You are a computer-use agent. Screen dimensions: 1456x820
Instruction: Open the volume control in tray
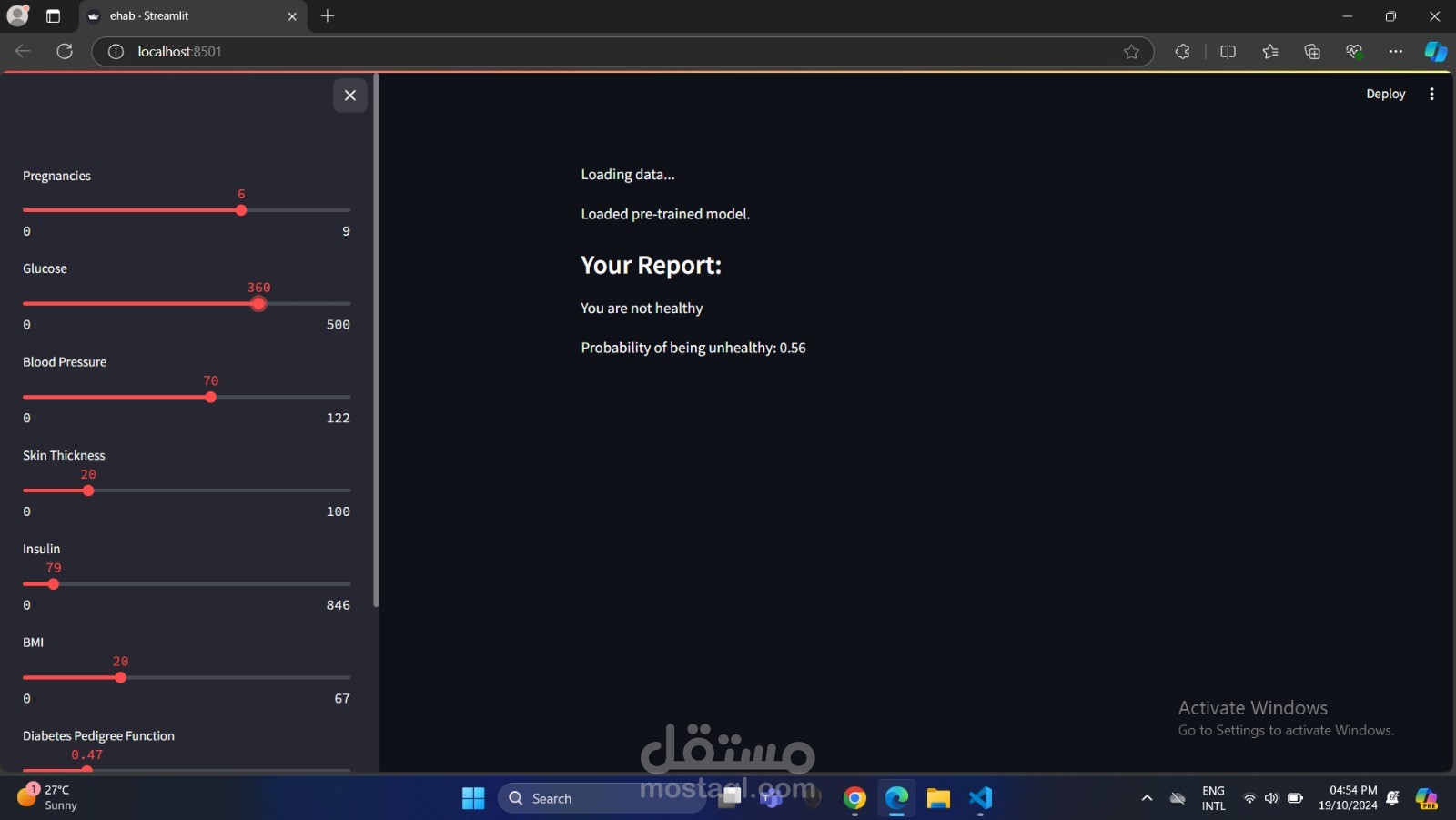click(x=1271, y=798)
